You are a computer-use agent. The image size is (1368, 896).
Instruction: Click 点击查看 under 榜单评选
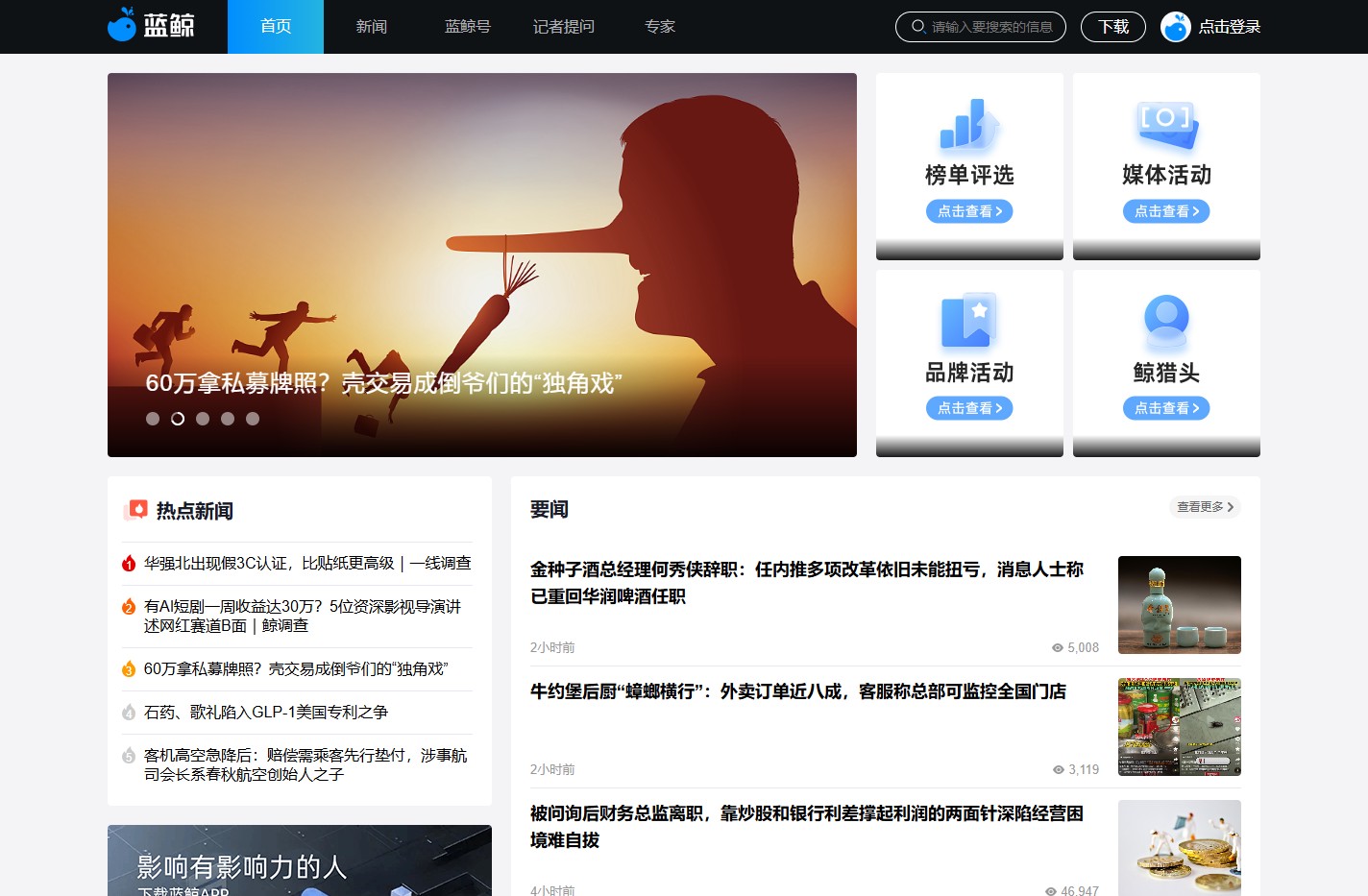tap(969, 211)
